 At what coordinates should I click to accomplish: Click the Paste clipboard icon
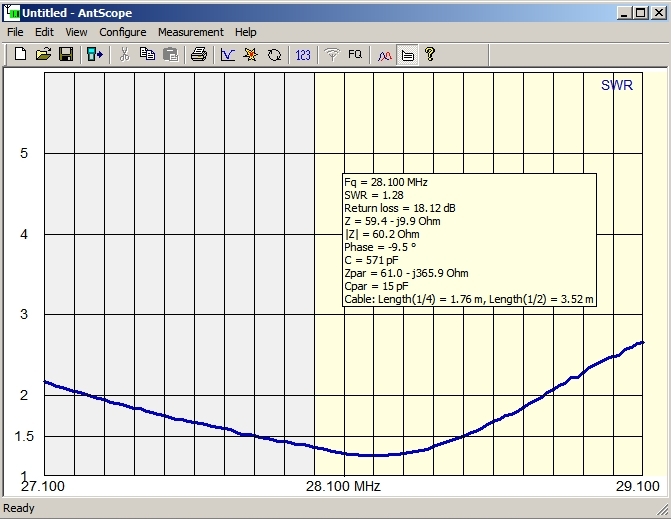pyautogui.click(x=170, y=54)
